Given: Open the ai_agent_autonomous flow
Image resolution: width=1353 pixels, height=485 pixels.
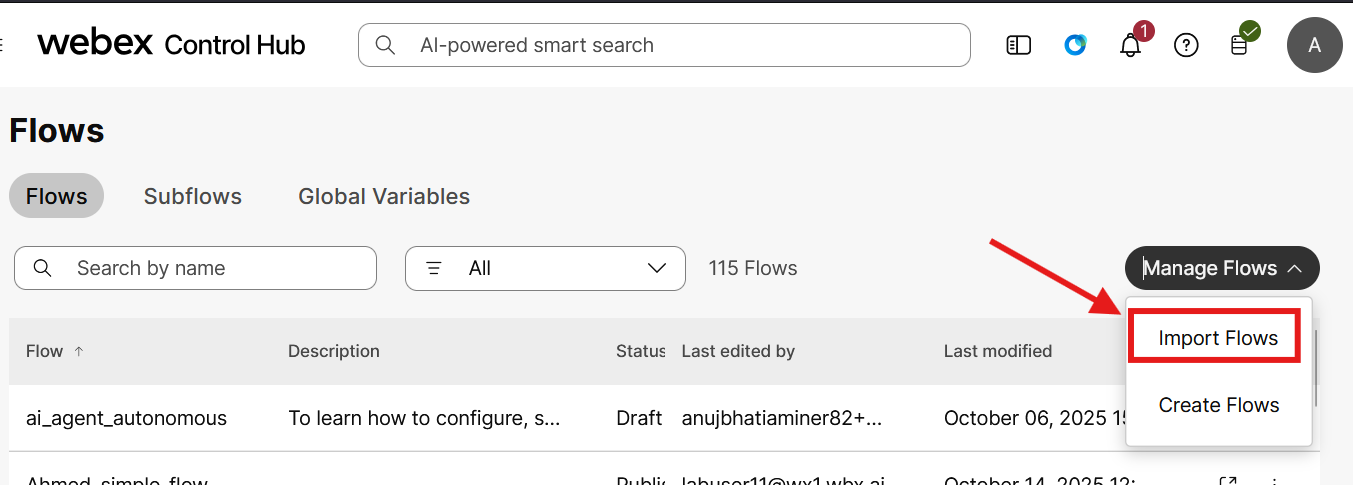Looking at the screenshot, I should point(126,418).
